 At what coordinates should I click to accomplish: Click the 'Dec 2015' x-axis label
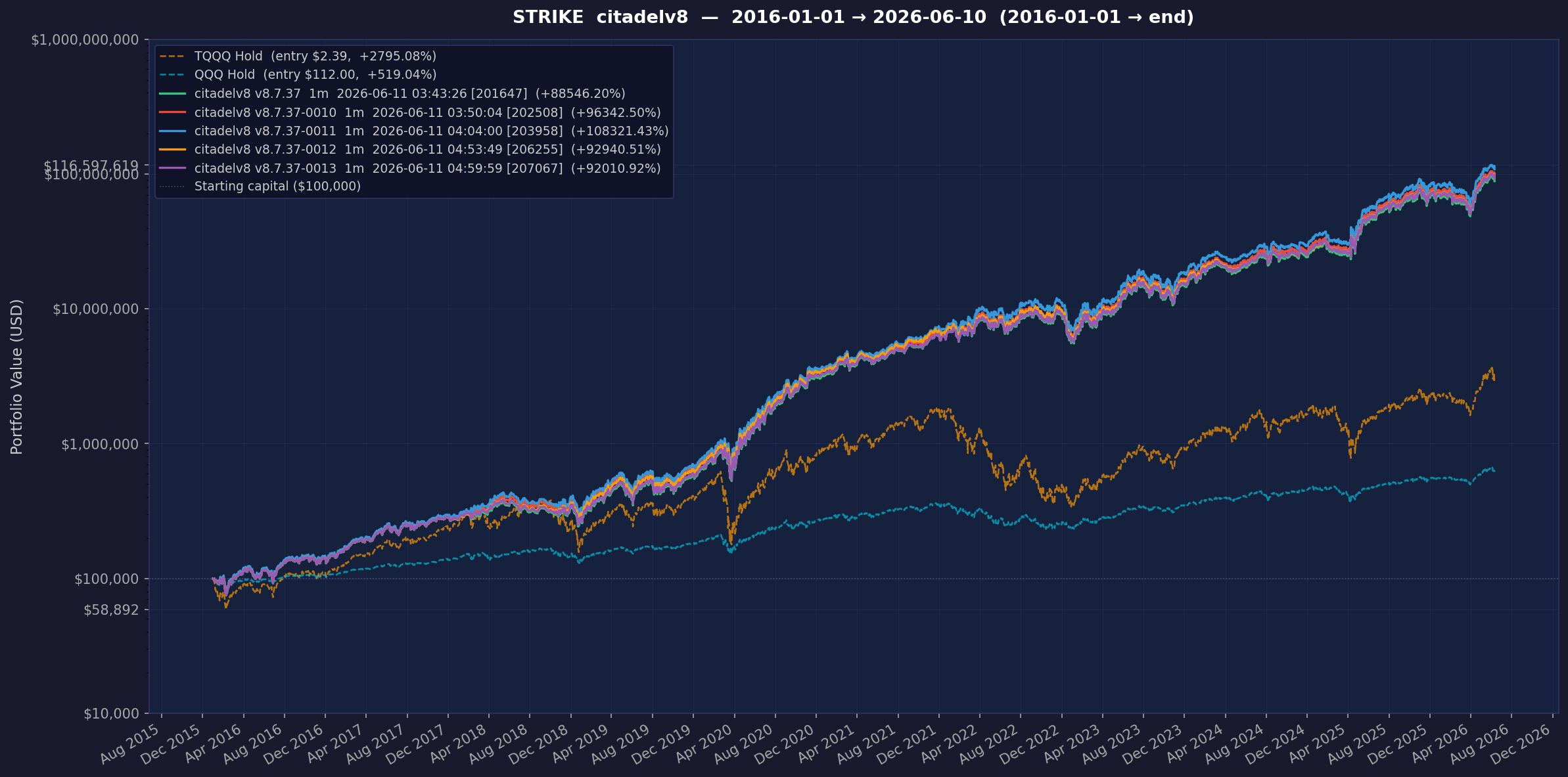[171, 744]
